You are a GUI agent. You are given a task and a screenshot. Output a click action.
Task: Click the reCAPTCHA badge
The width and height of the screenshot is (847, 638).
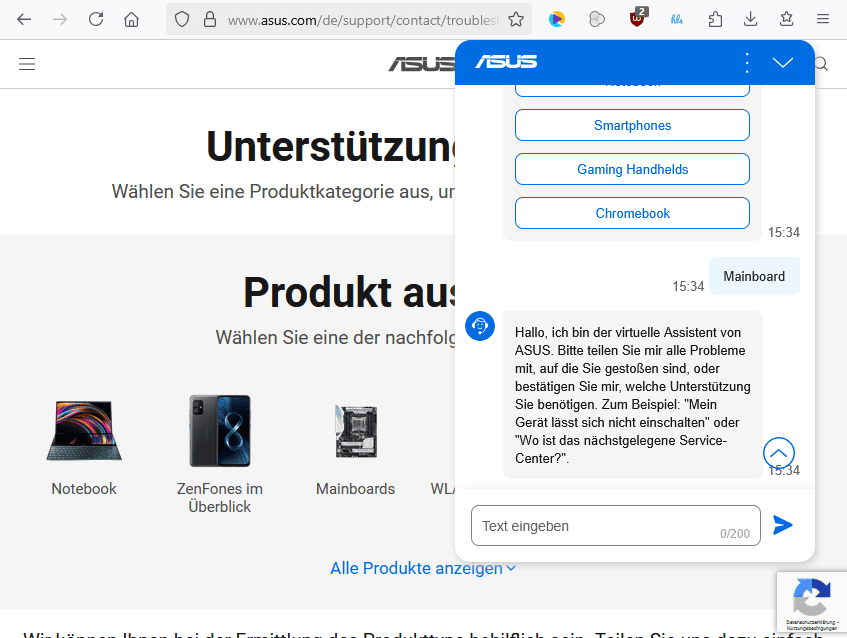(812, 602)
